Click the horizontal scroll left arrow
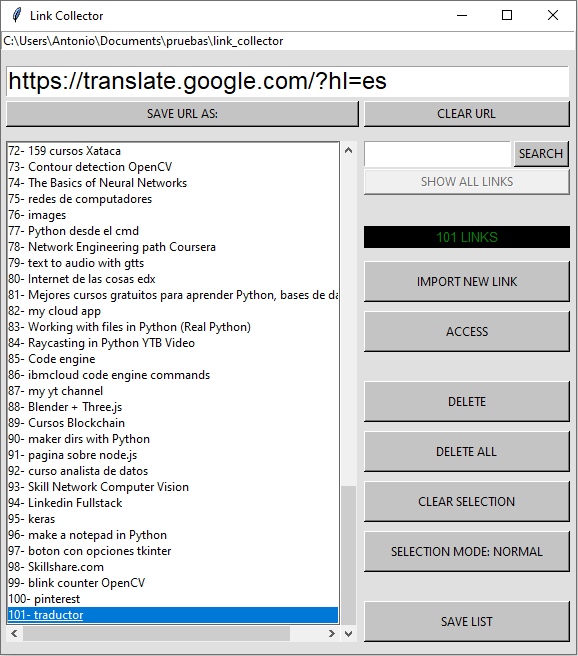Image resolution: width=578 pixels, height=656 pixels. (x=14, y=633)
